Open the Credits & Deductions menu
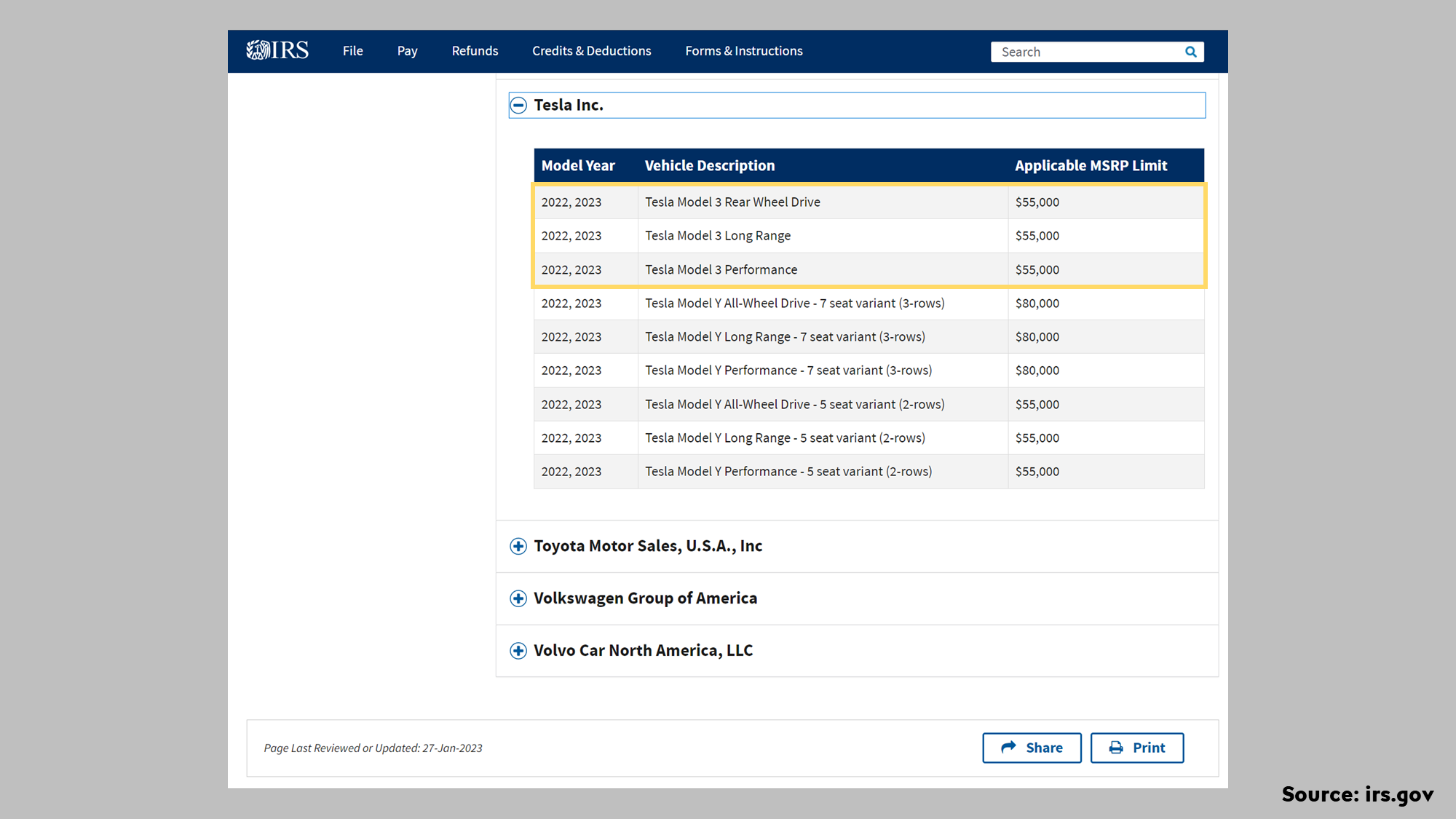This screenshot has height=819, width=1456. (x=592, y=51)
